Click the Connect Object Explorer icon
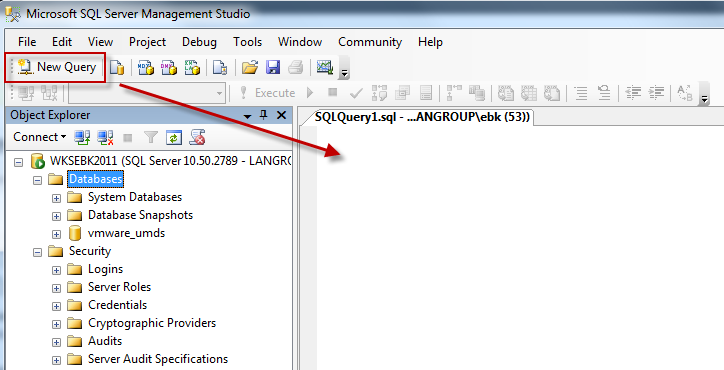The image size is (724, 370). click(x=82, y=137)
